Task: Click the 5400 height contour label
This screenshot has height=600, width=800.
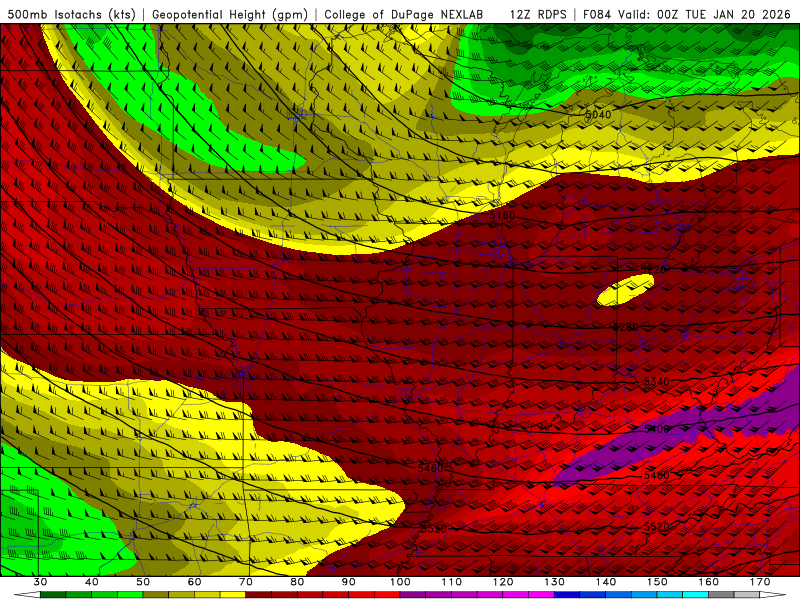Action: tap(657, 429)
